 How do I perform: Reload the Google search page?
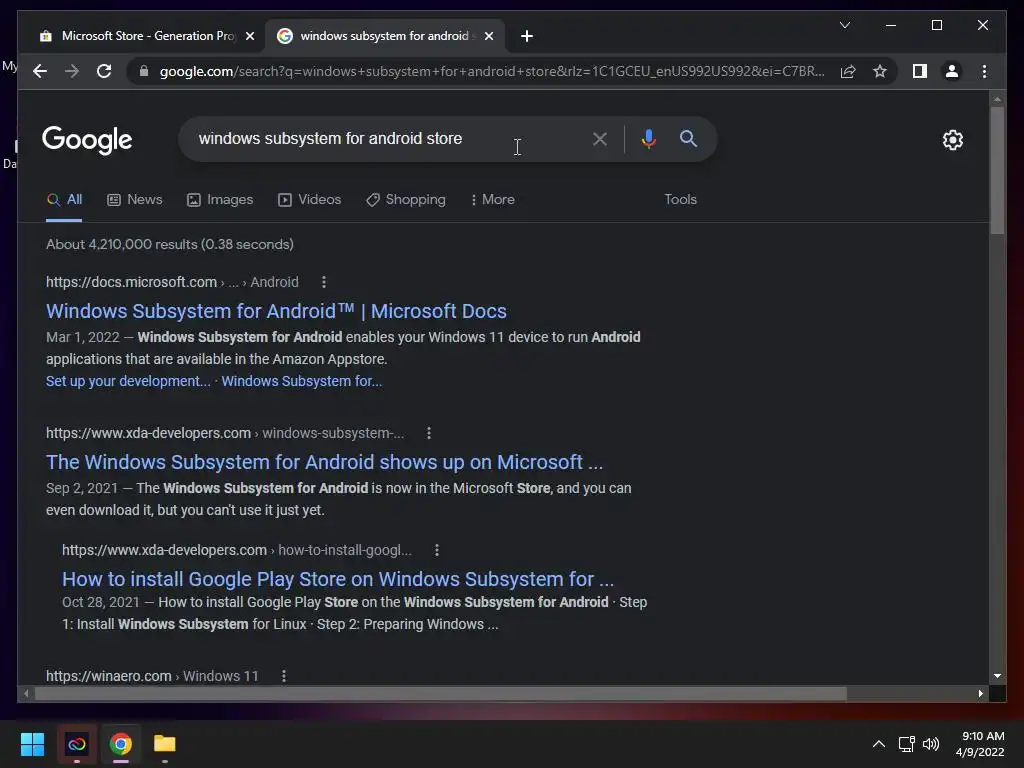pyautogui.click(x=104, y=71)
